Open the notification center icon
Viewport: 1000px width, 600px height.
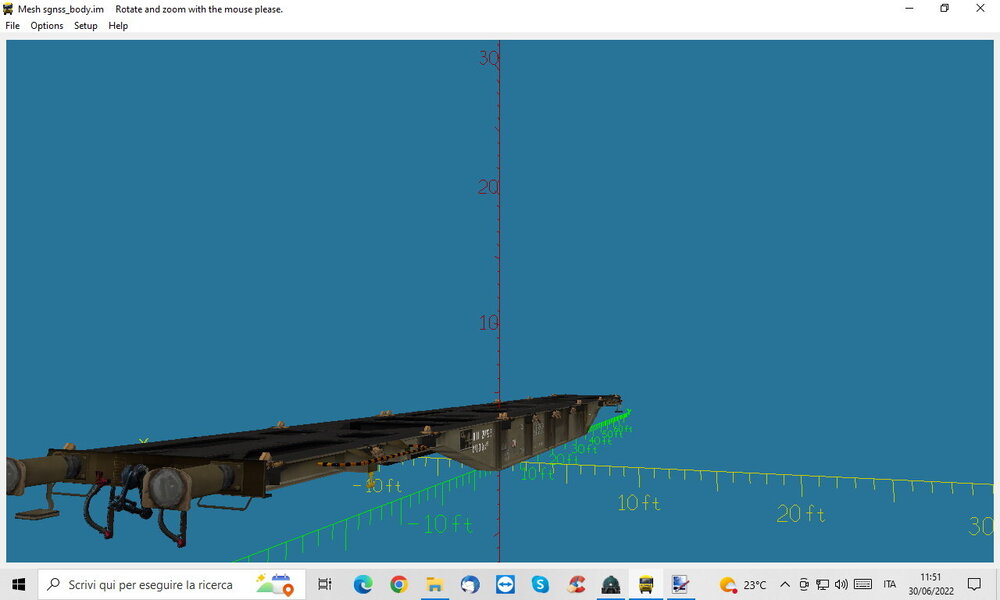tap(974, 584)
